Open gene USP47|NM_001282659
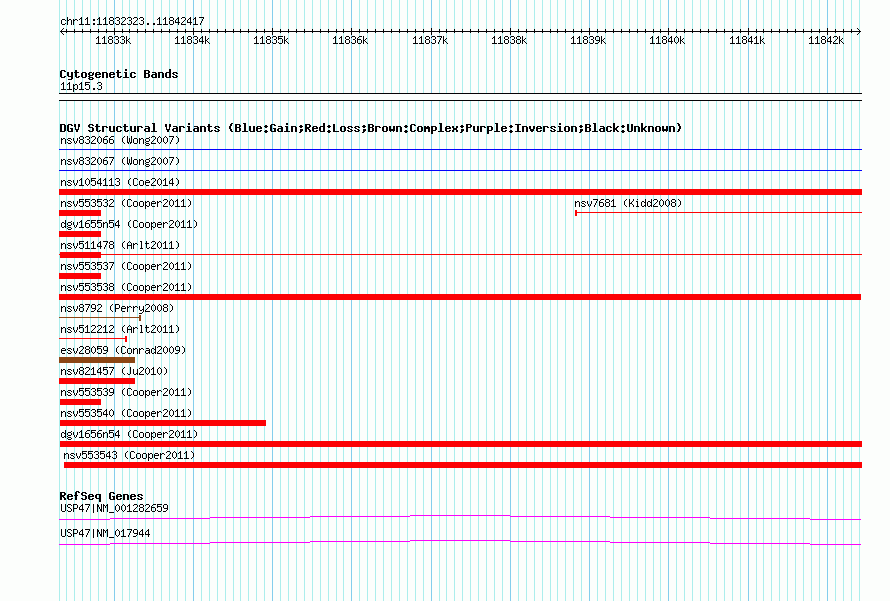 114,508
